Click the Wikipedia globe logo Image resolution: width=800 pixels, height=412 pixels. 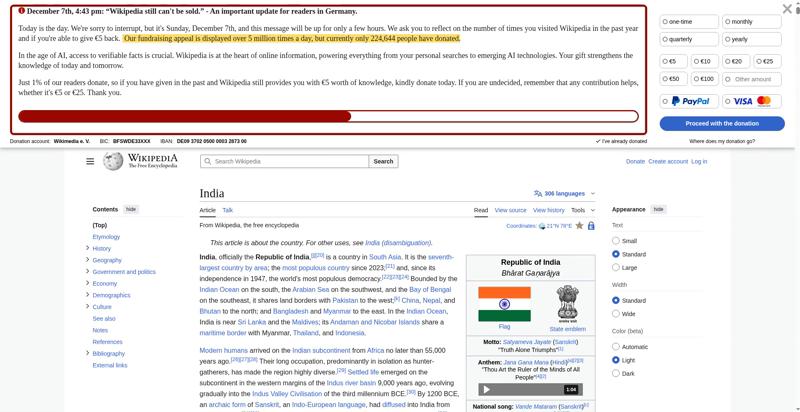113,161
